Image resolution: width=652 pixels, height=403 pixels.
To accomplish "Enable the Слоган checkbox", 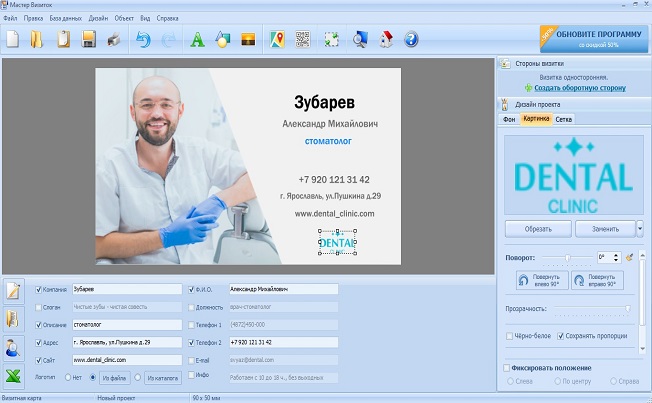I will pos(39,307).
